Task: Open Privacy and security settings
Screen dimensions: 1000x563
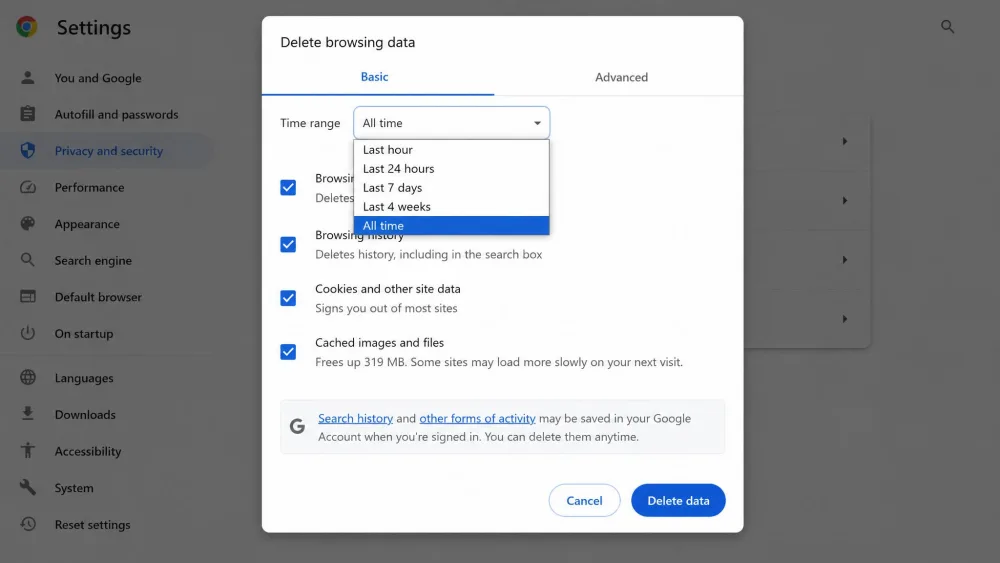Action: 109,150
